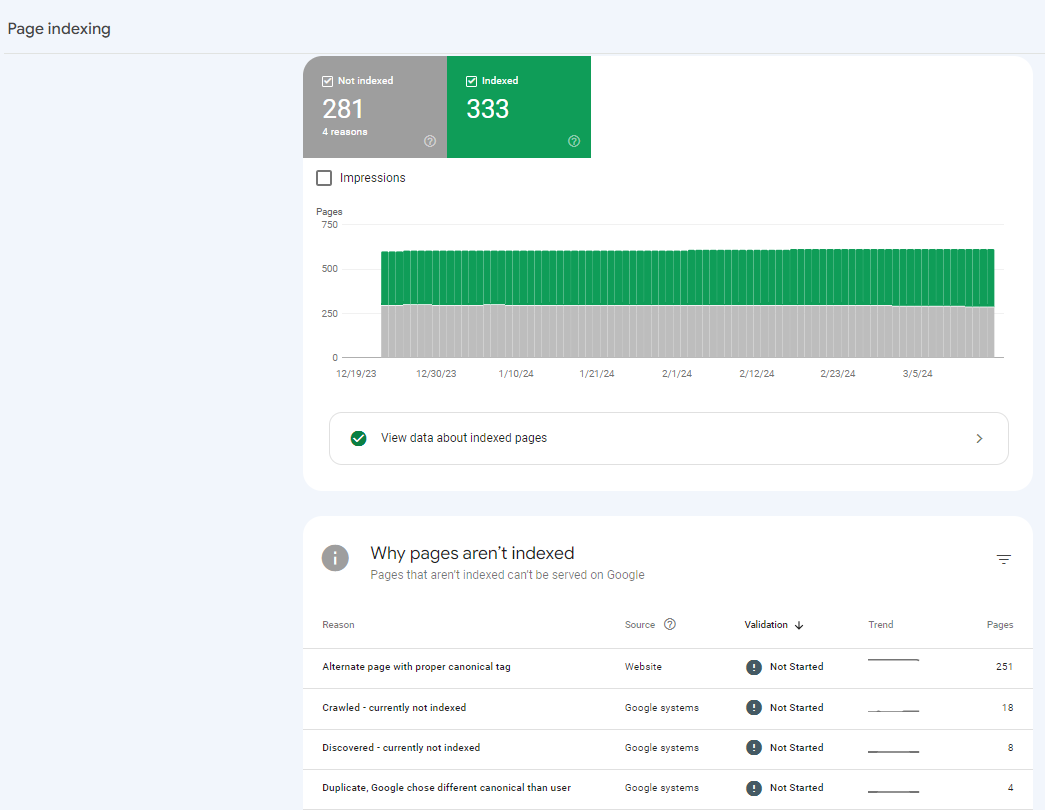Viewport: 1045px width, 810px height.
Task: Open Duplicate, Google chose different canonical row
Action: coord(446,788)
